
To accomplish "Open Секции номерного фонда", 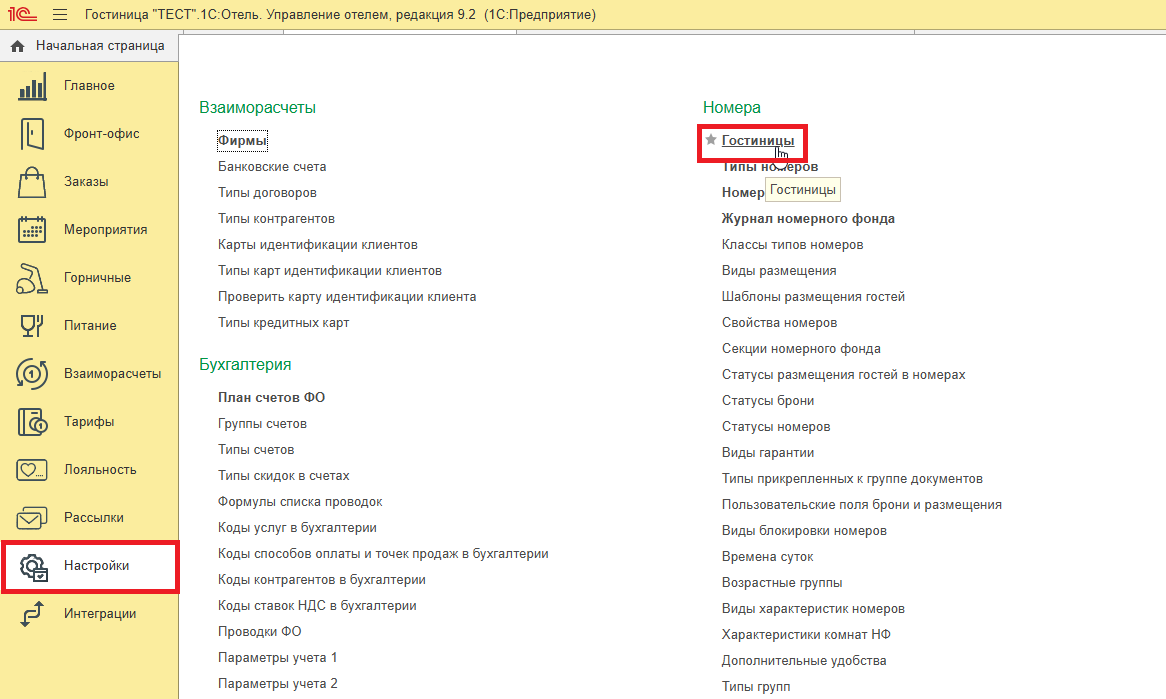I will pyautogui.click(x=801, y=349).
